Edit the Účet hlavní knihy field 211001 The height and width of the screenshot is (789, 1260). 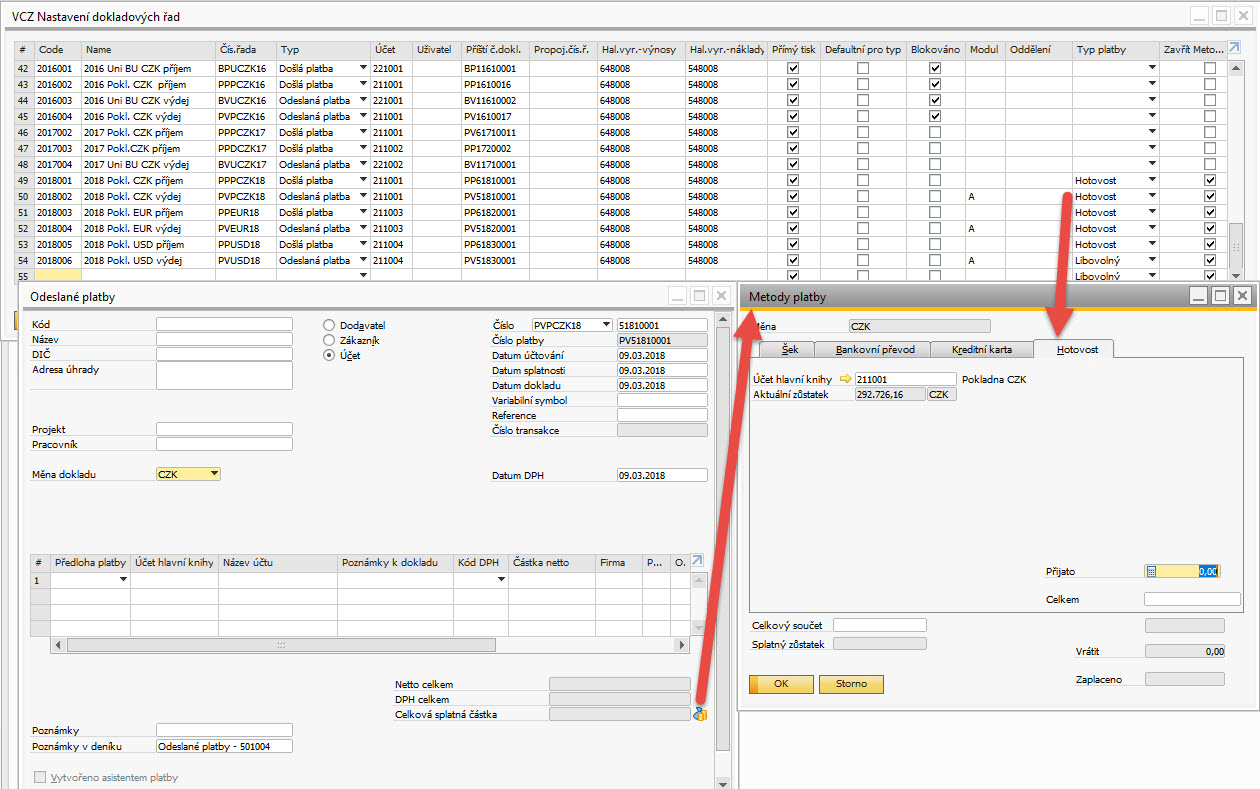point(905,379)
